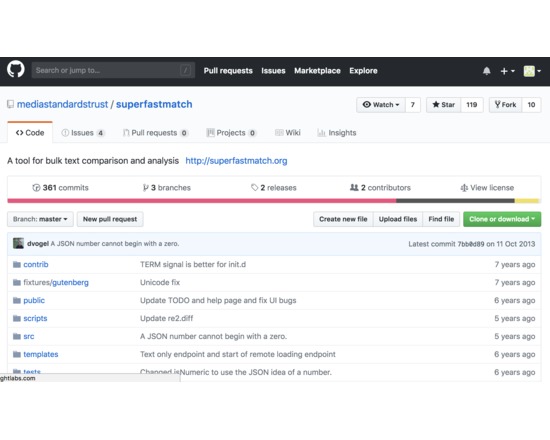Image resolution: width=550 pixels, height=440 pixels.
Task: Click the dvogel avatar thumbnail
Action: 18,243
